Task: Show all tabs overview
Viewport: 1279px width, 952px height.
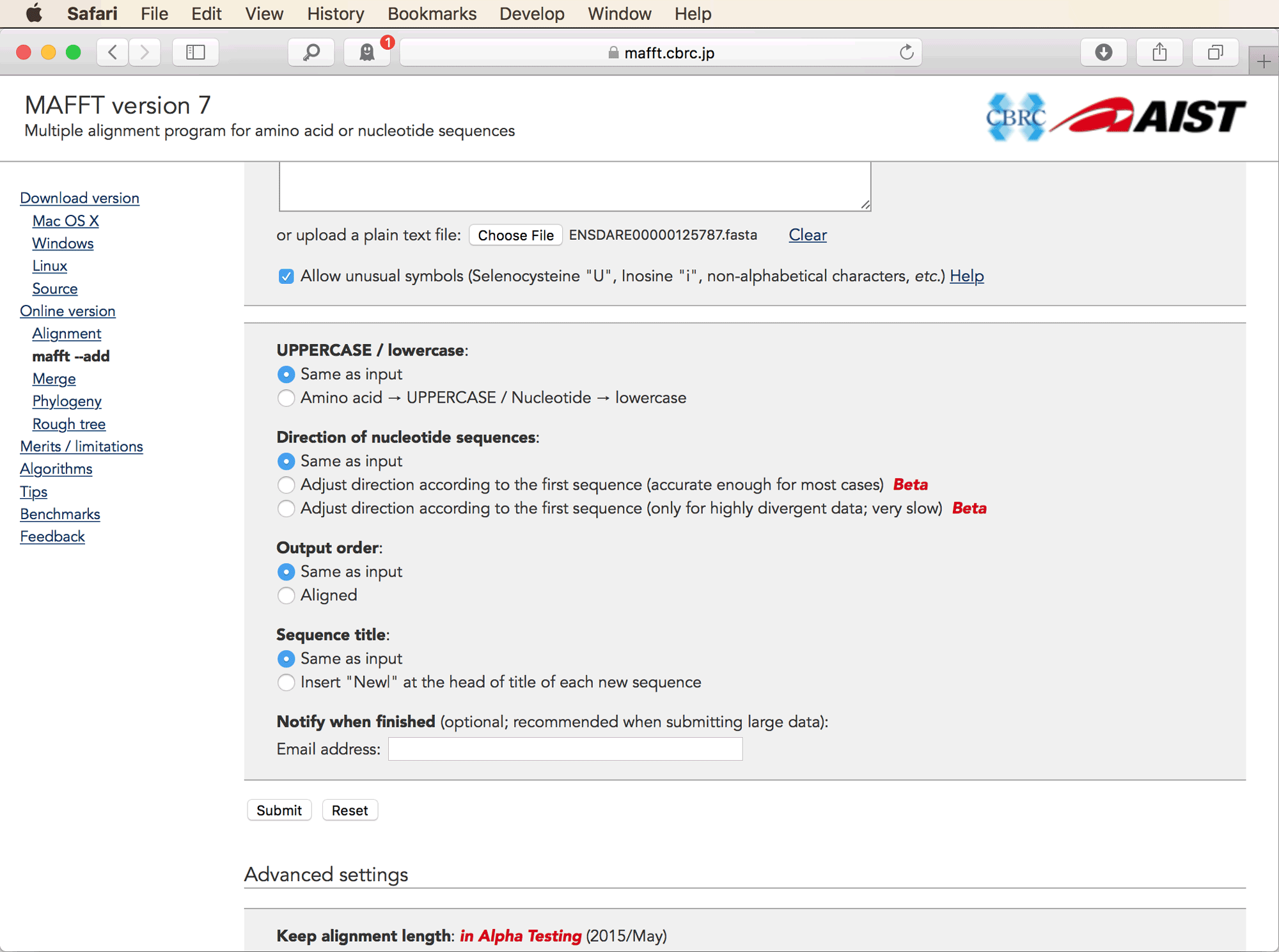Action: pyautogui.click(x=1215, y=52)
